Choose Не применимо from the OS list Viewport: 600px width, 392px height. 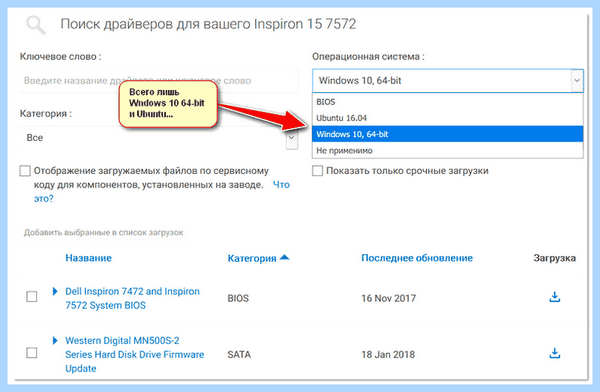coord(448,150)
